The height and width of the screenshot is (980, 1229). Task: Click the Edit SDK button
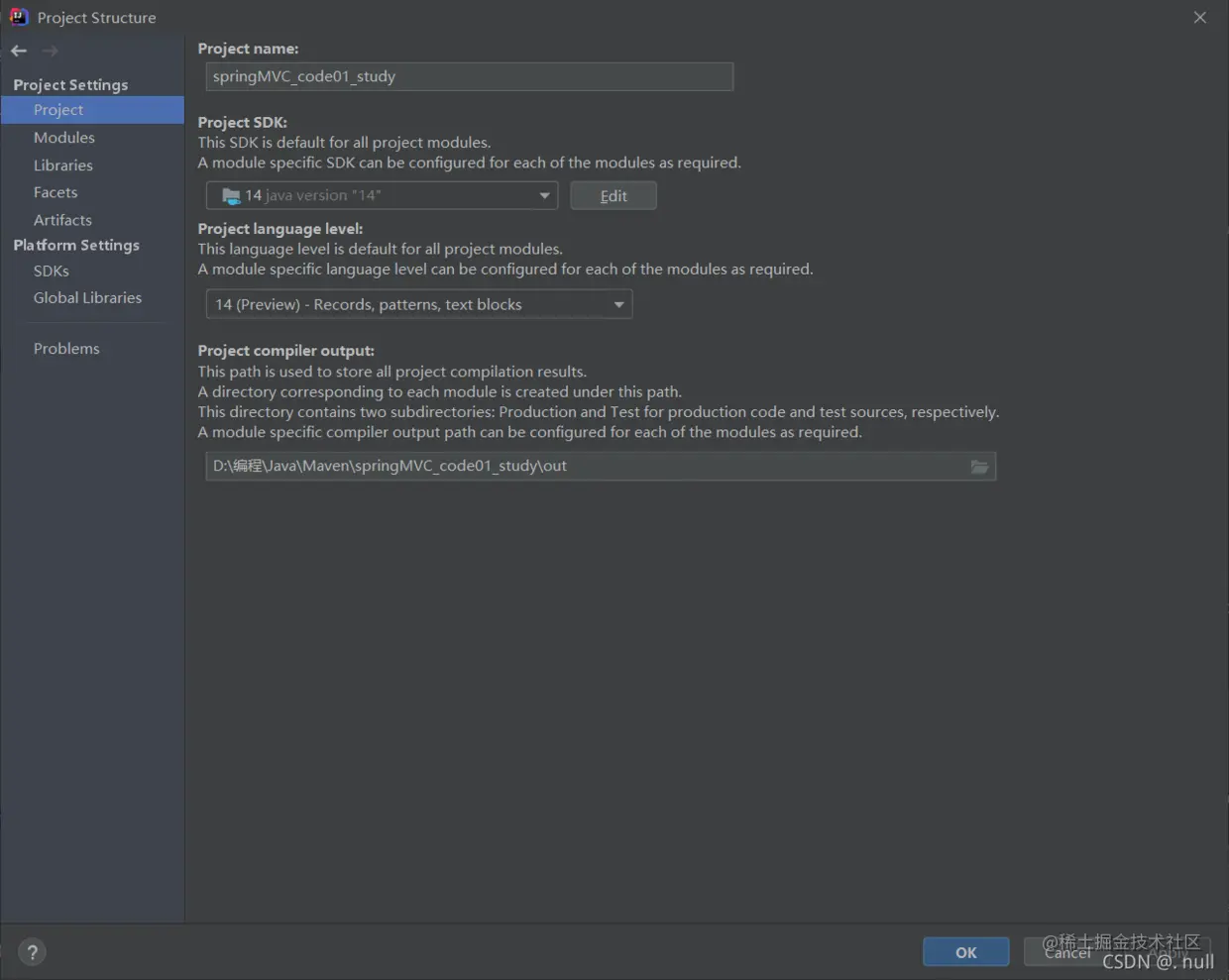coord(614,196)
